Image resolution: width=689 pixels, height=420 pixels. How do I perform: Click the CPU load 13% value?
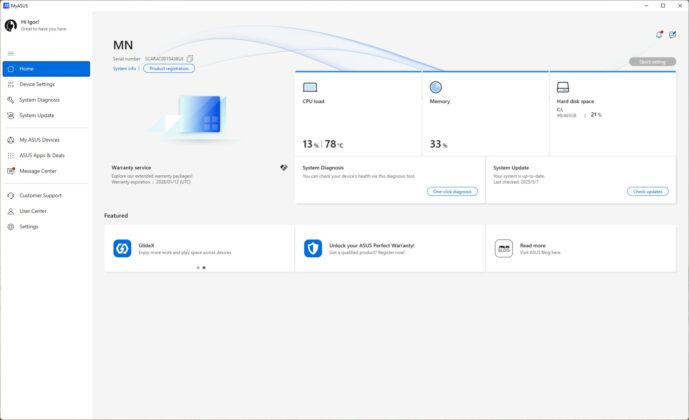pyautogui.click(x=311, y=144)
